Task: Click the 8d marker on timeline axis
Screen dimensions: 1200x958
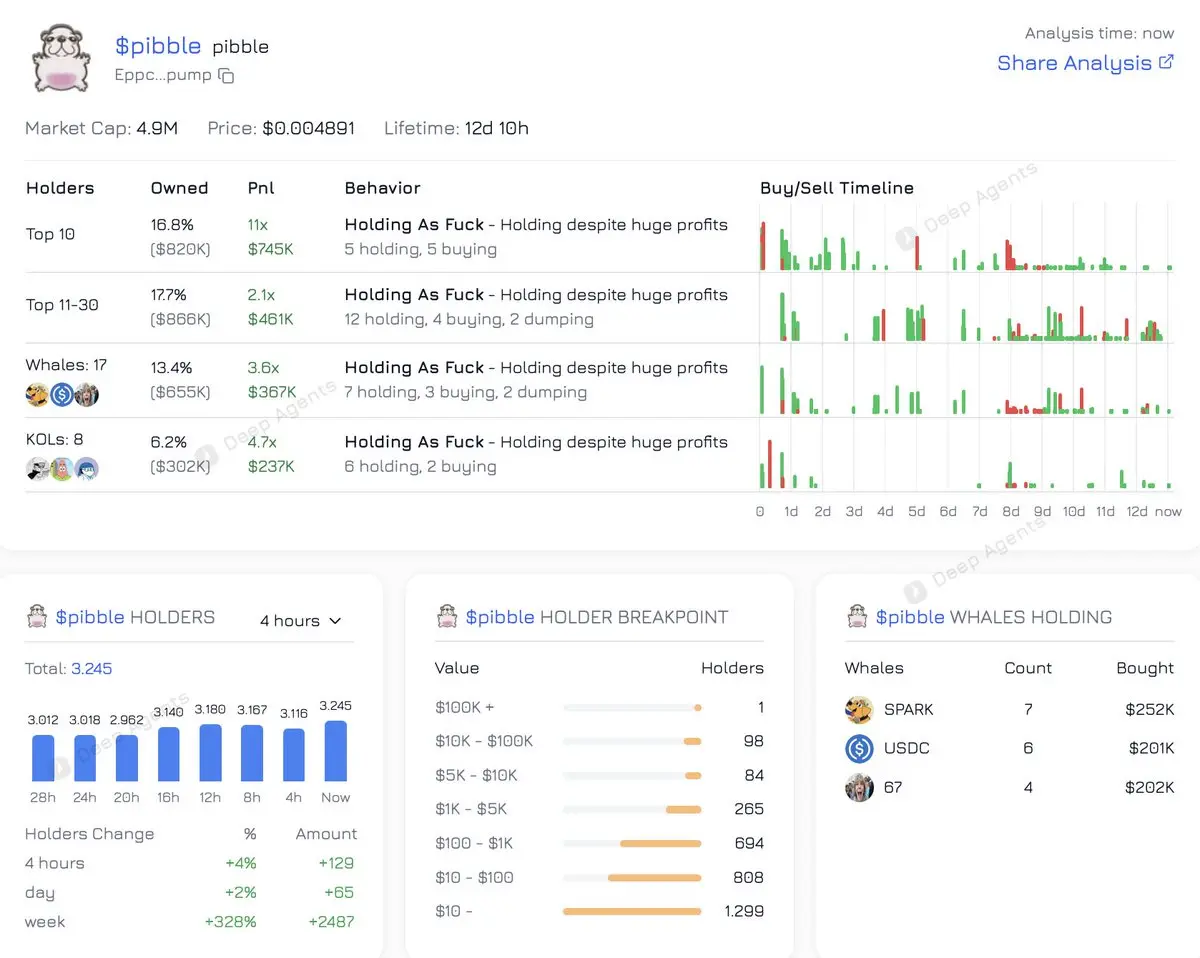Action: [x=1011, y=511]
